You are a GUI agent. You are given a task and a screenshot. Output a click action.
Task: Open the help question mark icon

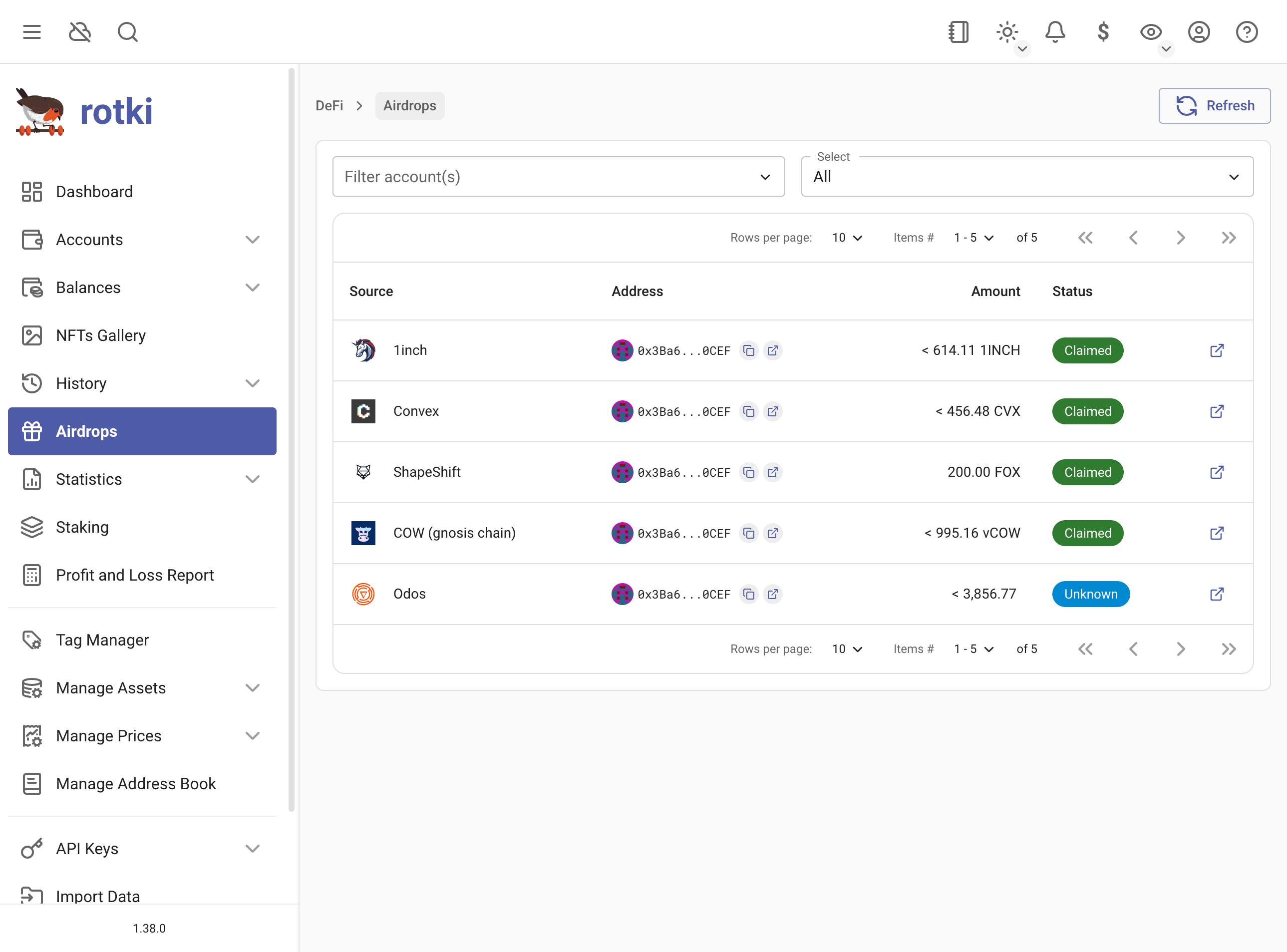(1246, 31)
